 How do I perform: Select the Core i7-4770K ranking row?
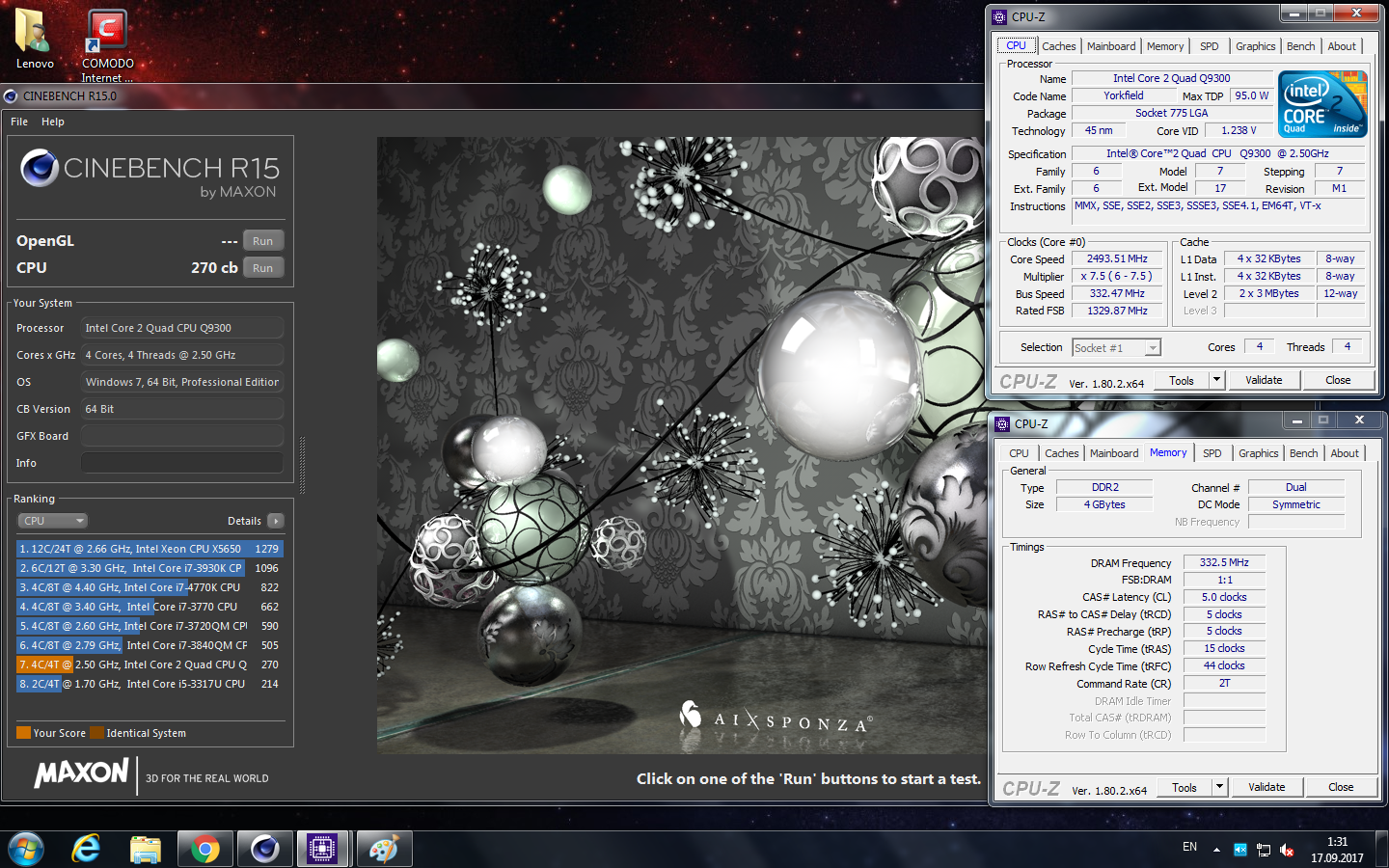(150, 587)
